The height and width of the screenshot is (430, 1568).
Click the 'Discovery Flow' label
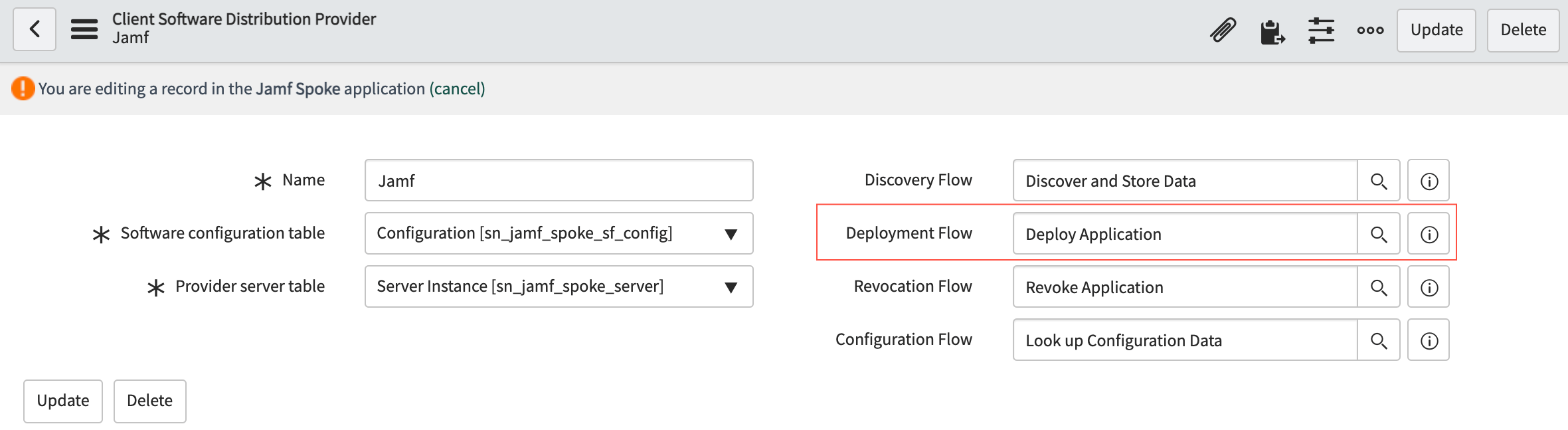(x=918, y=180)
